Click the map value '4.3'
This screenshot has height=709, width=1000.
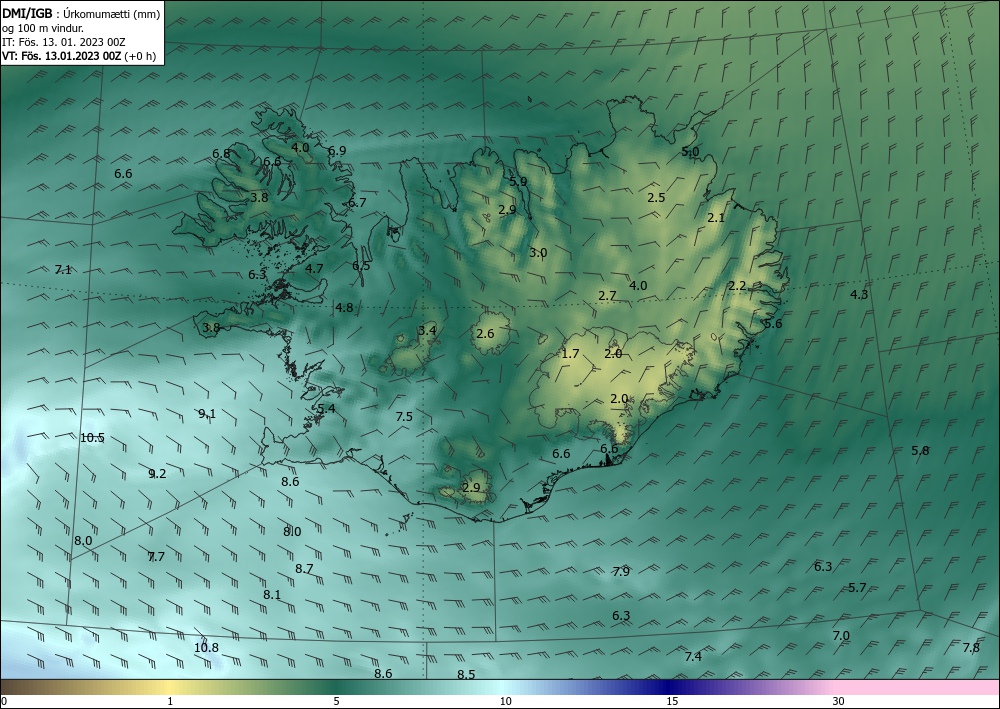(x=858, y=295)
